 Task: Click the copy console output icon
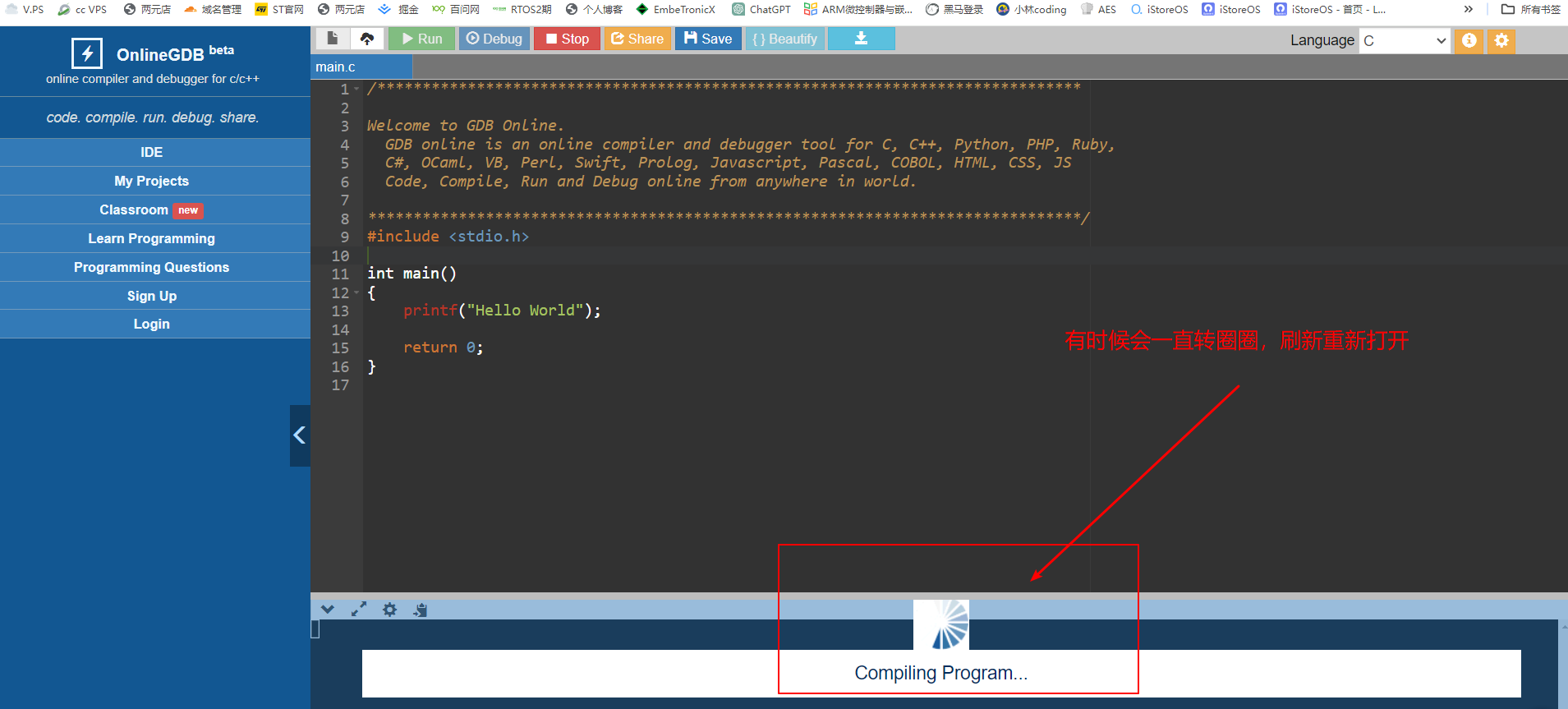tap(421, 610)
